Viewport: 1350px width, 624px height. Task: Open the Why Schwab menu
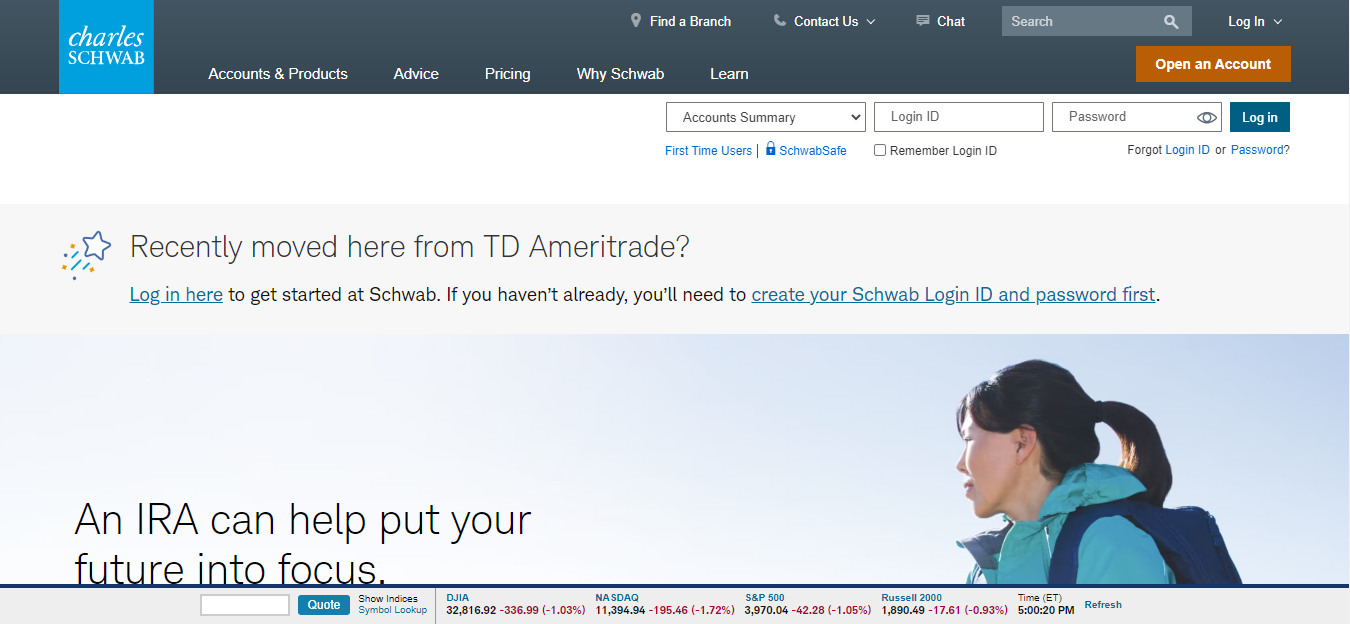point(620,74)
